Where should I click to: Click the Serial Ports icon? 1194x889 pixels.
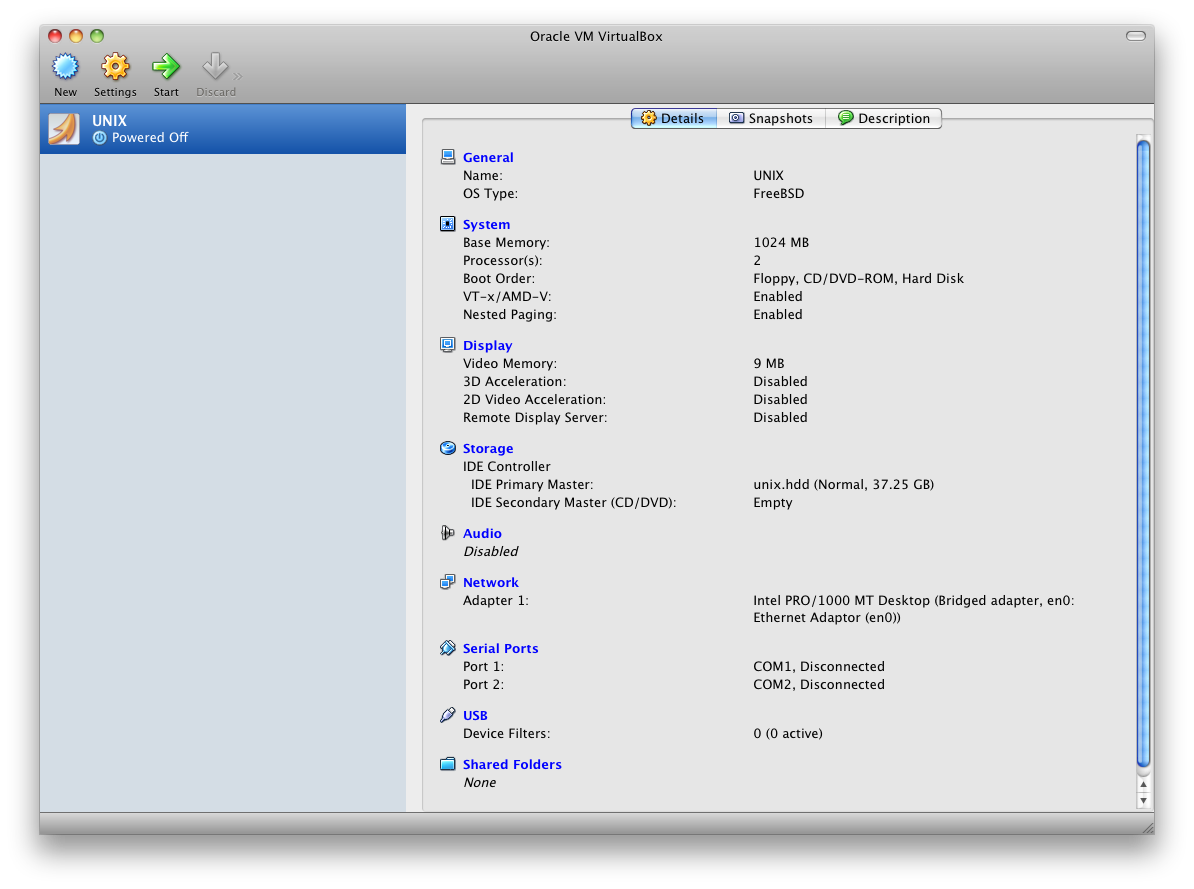pos(447,647)
